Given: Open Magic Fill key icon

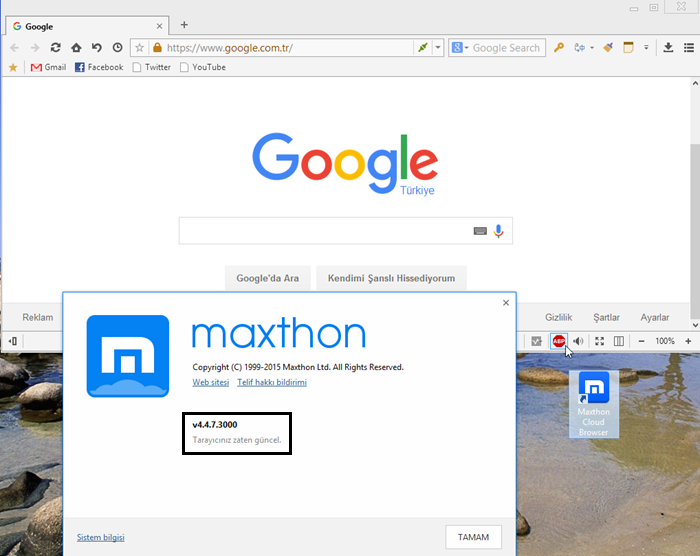Looking at the screenshot, I should tap(559, 47).
